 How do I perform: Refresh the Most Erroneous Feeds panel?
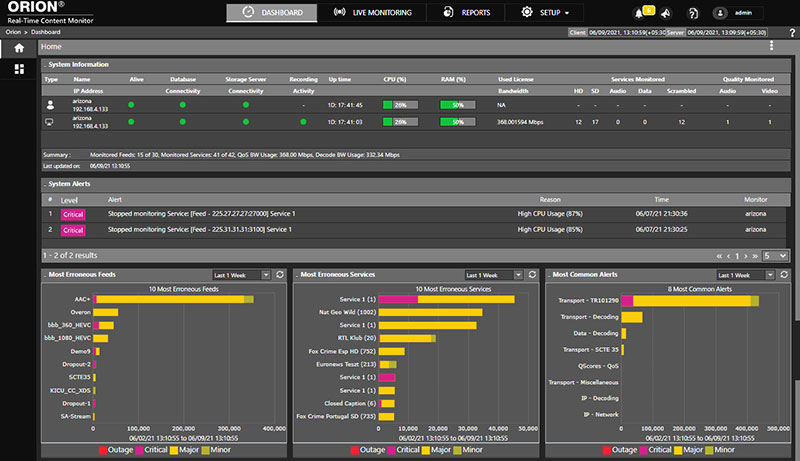point(281,274)
